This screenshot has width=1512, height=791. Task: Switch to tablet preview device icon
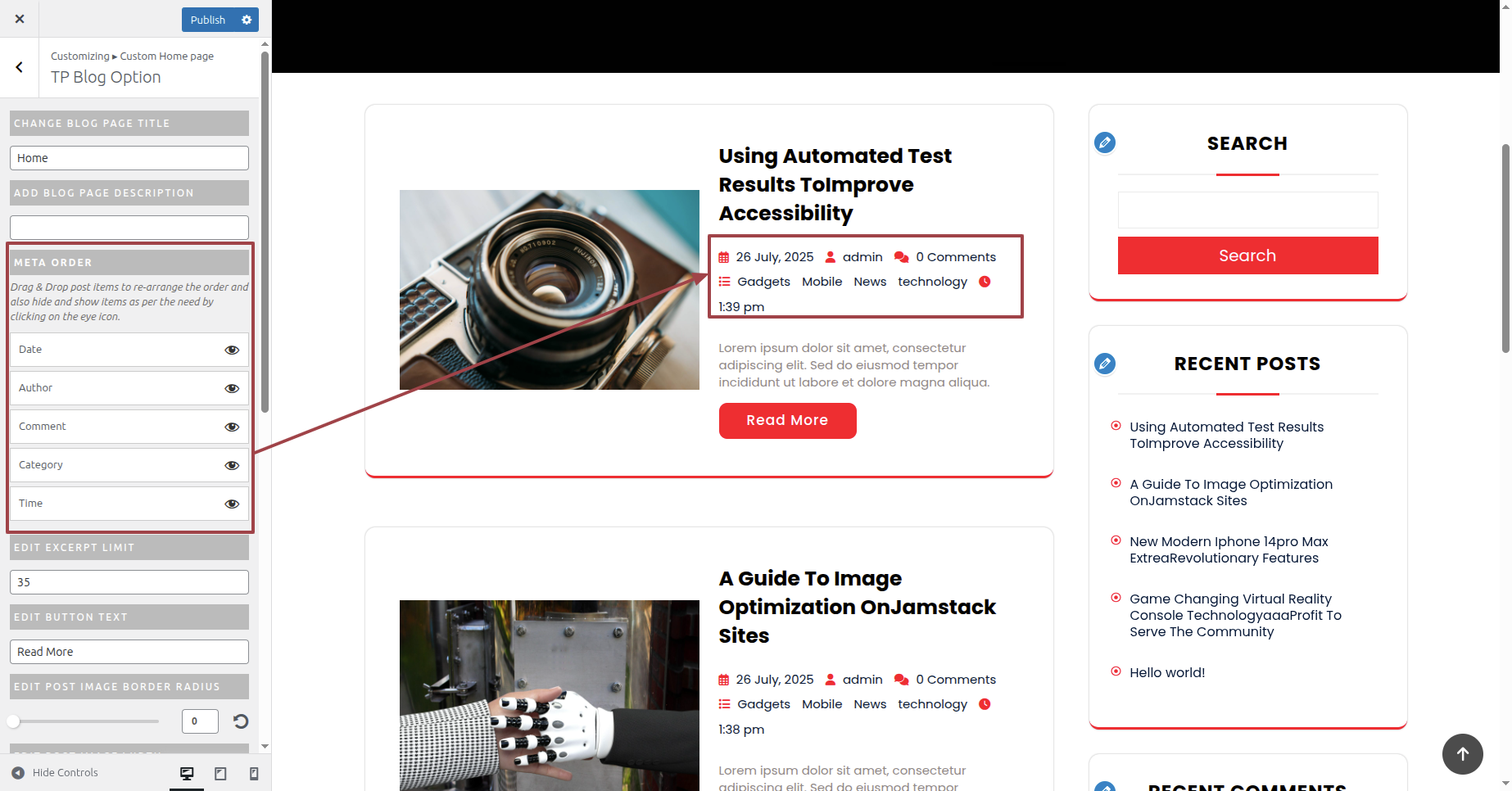220,774
